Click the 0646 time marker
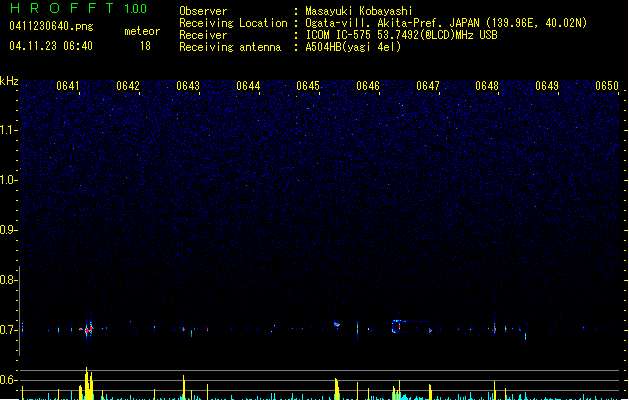Image resolution: width=629 pixels, height=400 pixels. click(x=368, y=86)
